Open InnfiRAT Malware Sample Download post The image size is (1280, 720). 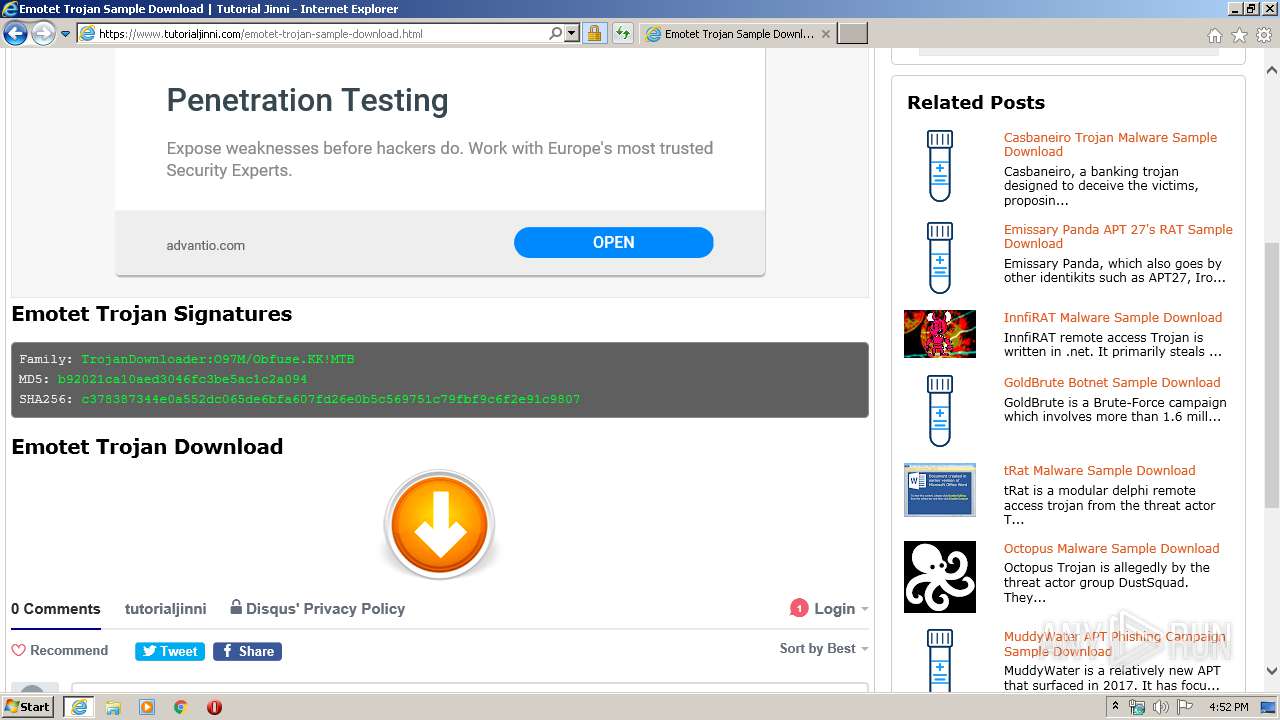[x=1113, y=317]
